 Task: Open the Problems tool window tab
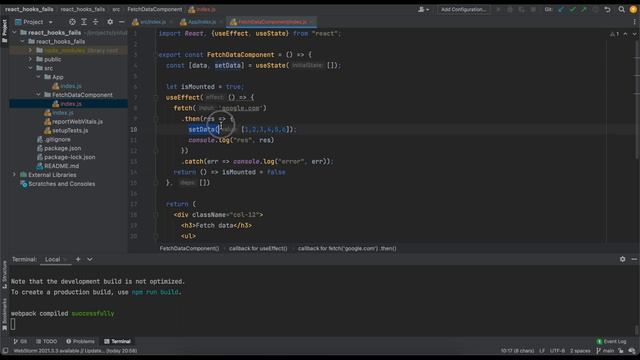tap(80, 342)
